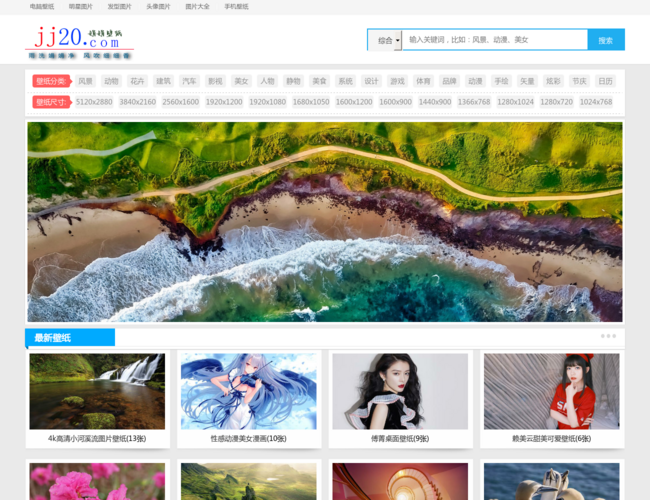Select the 美女 wallpaper category

point(241,81)
